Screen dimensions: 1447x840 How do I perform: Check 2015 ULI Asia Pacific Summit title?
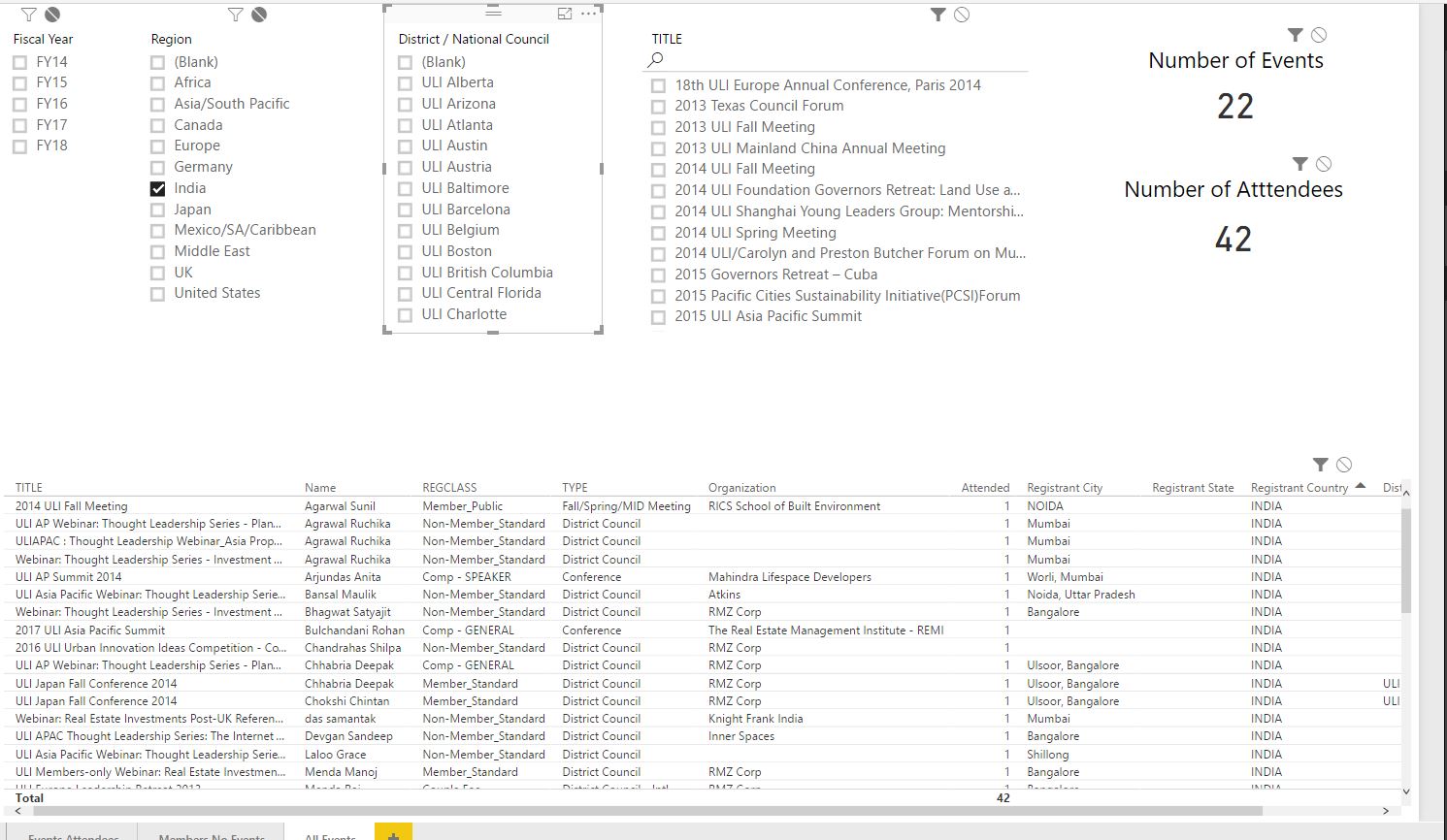(658, 317)
